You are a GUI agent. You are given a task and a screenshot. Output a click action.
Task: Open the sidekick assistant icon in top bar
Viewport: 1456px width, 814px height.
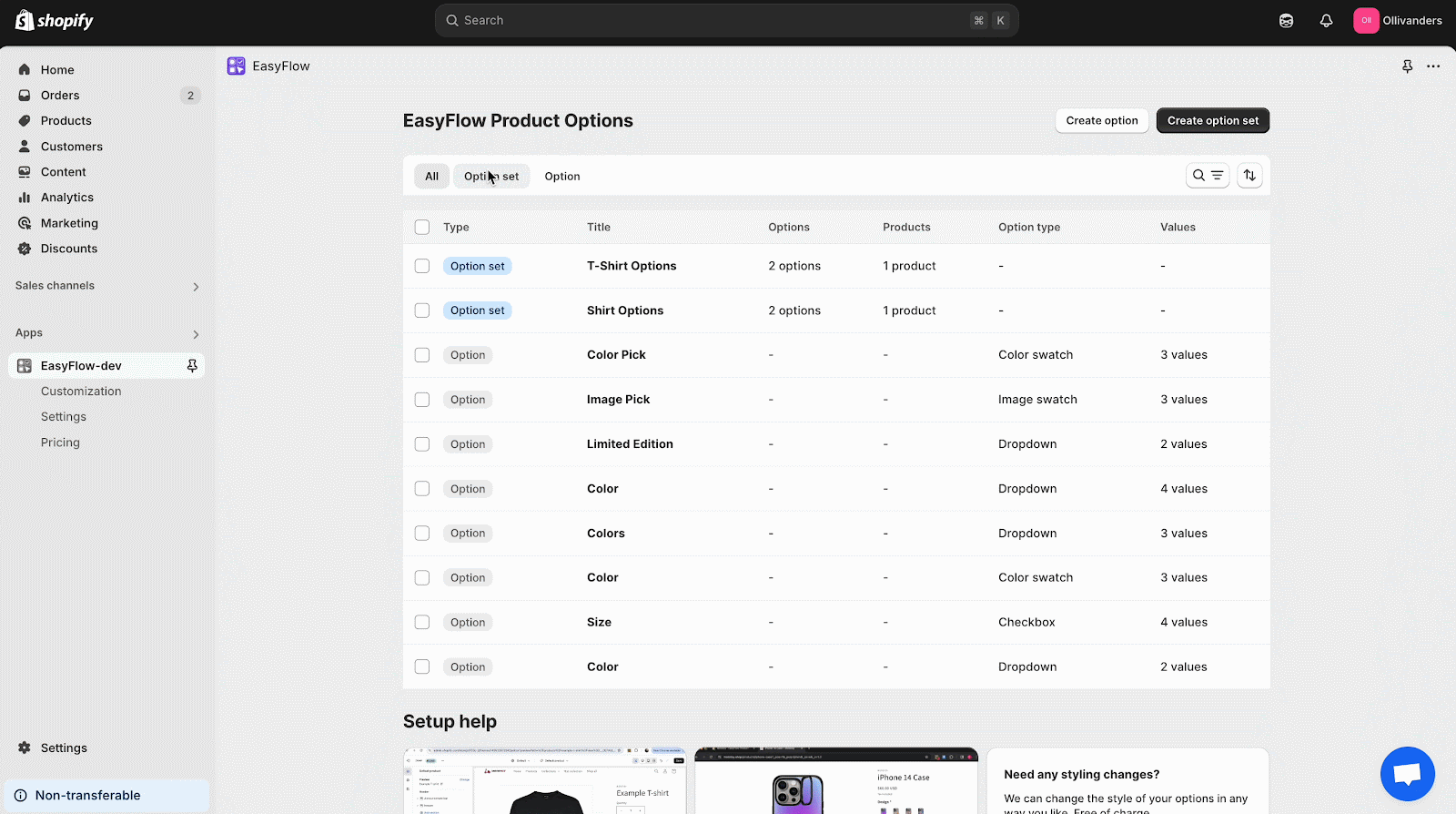click(1286, 20)
